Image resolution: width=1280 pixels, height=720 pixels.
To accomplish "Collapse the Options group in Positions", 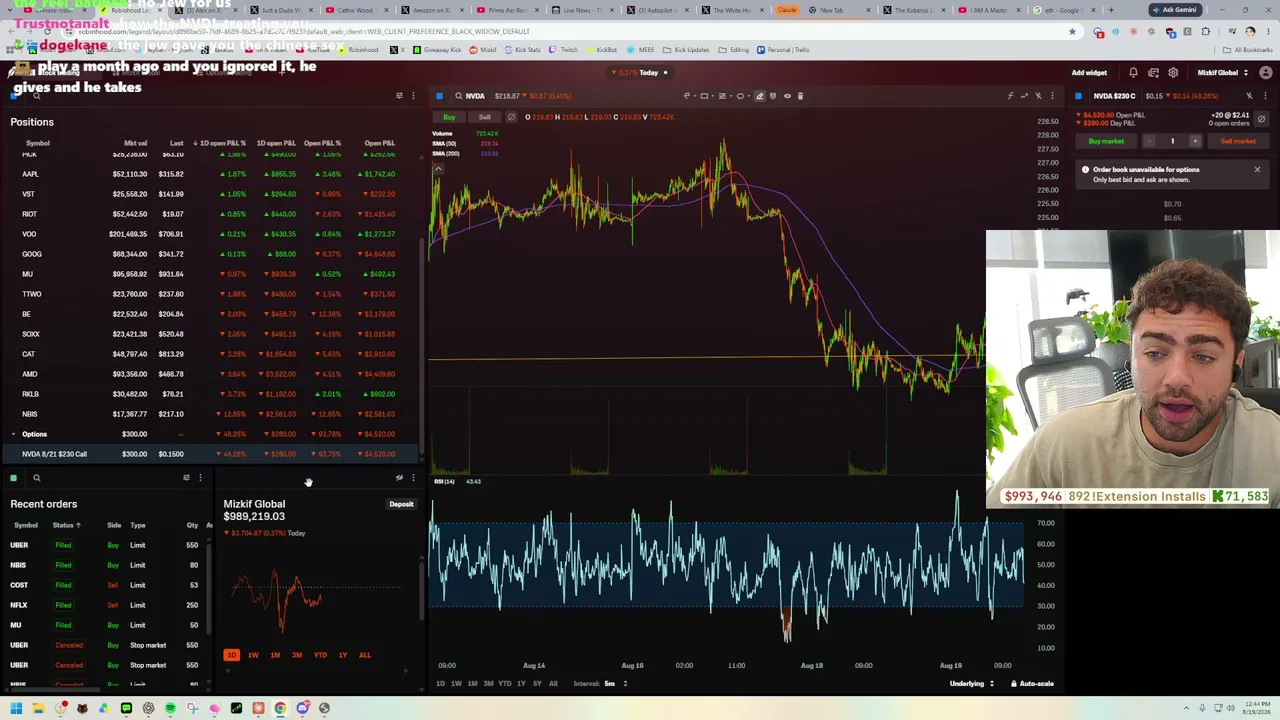I will point(13,434).
